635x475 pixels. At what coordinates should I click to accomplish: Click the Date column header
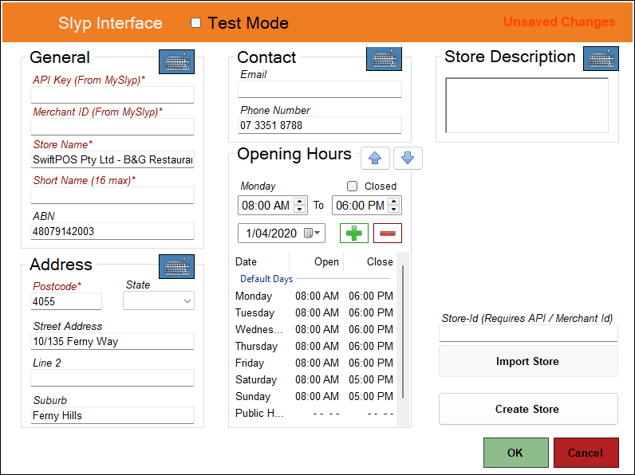click(x=261, y=262)
